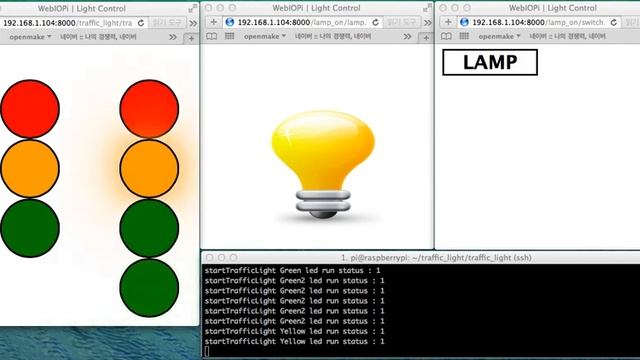Open new tab in lamp window
This screenshot has width=640, height=360.
point(426,38)
